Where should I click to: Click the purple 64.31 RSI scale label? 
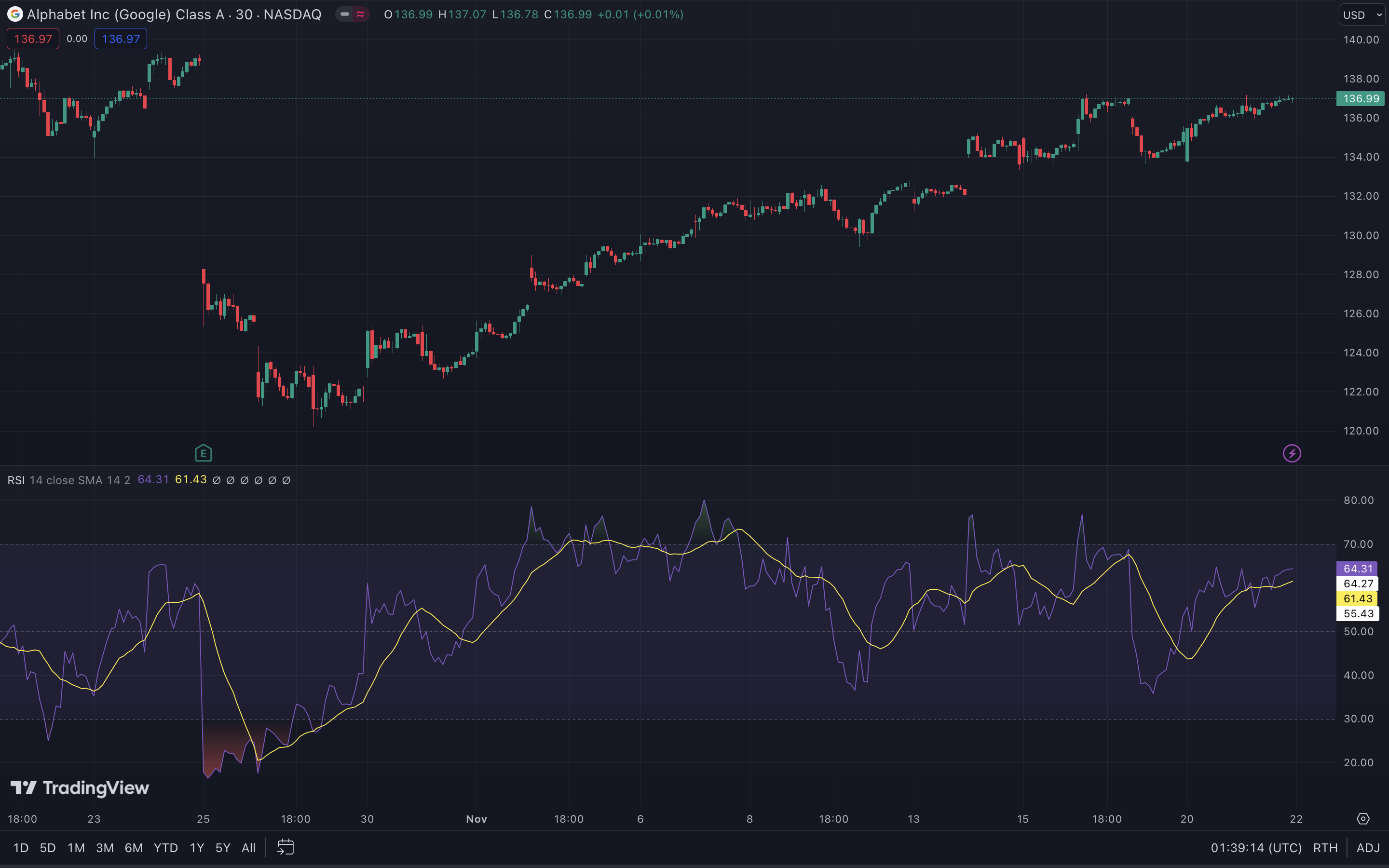[x=1357, y=569]
